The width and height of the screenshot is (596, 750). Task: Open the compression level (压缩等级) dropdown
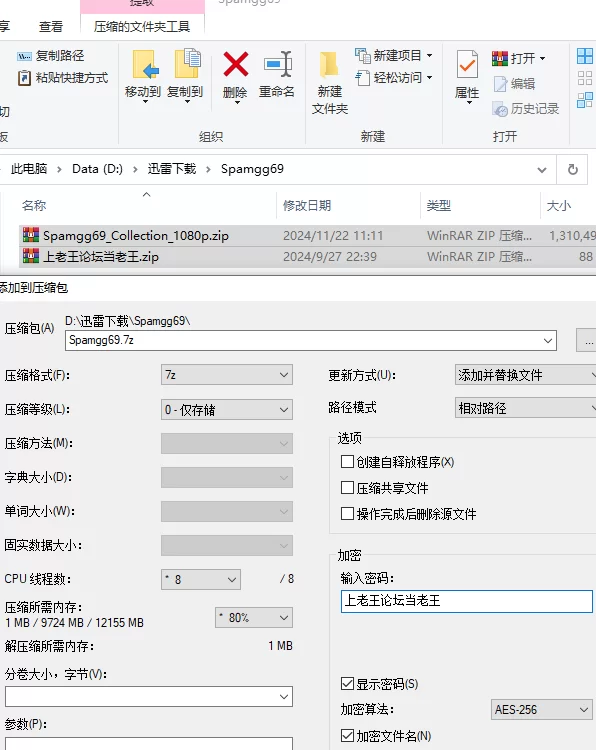tap(227, 409)
